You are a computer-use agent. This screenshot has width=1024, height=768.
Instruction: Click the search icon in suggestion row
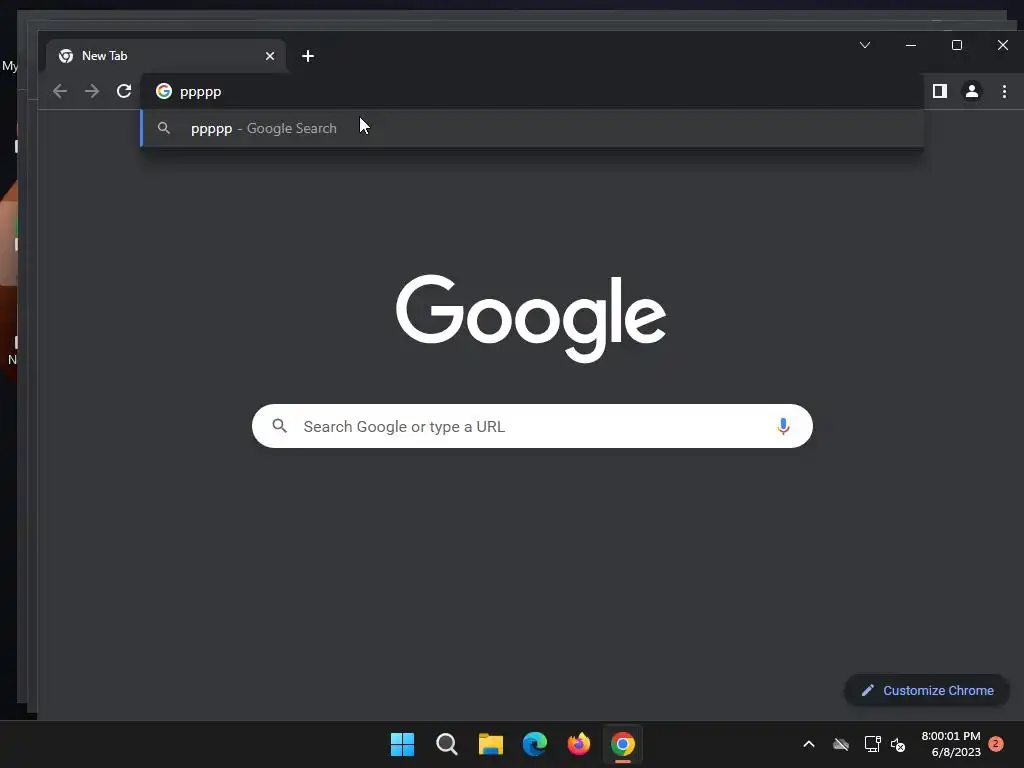[x=164, y=129]
